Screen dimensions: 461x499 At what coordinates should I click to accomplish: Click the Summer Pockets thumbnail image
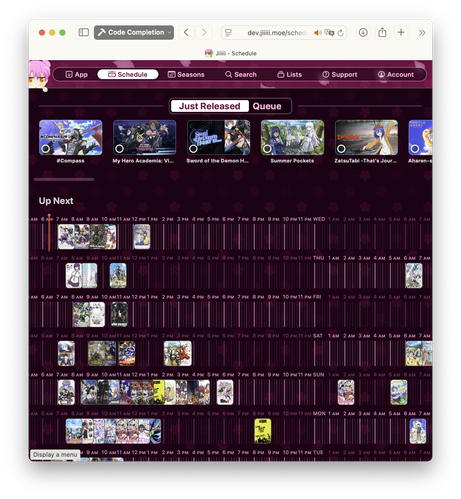click(292, 137)
